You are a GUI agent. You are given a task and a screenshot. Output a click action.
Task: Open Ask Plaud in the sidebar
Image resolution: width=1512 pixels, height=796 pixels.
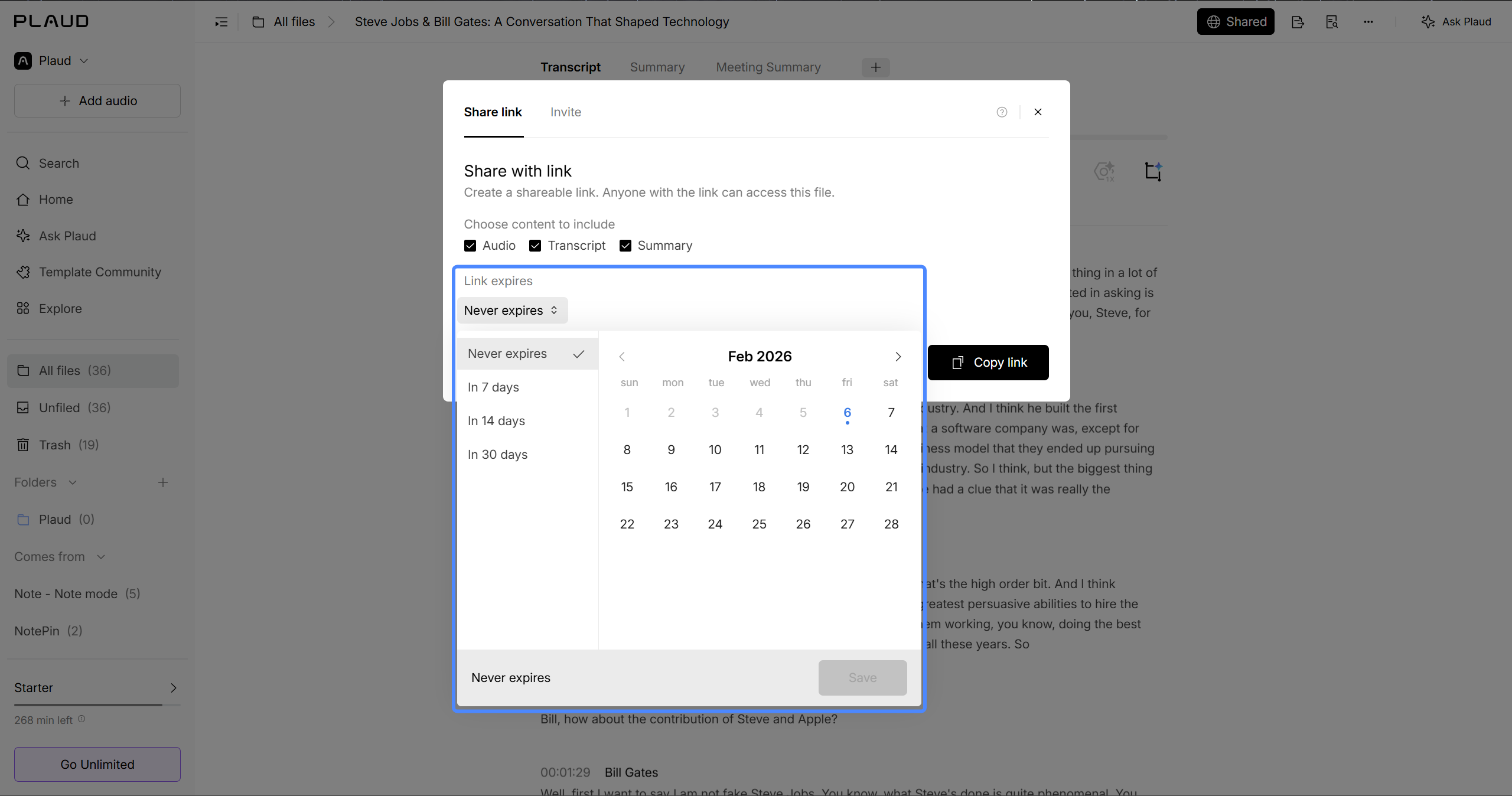pos(56,236)
